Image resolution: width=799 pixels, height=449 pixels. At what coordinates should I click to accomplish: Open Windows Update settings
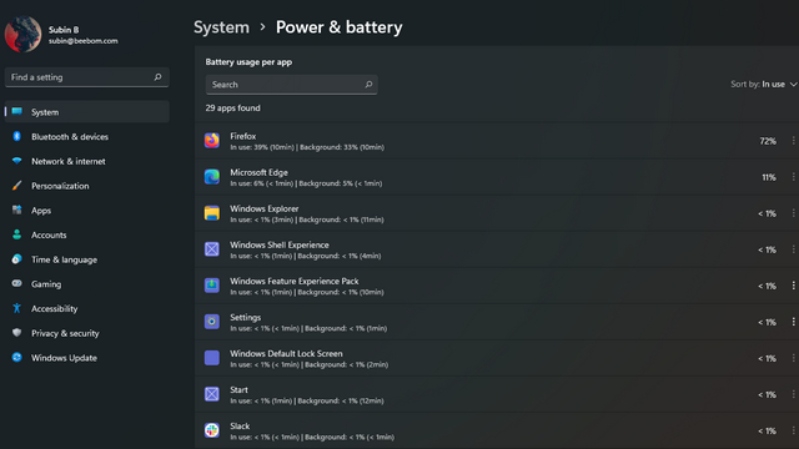click(x=87, y=358)
